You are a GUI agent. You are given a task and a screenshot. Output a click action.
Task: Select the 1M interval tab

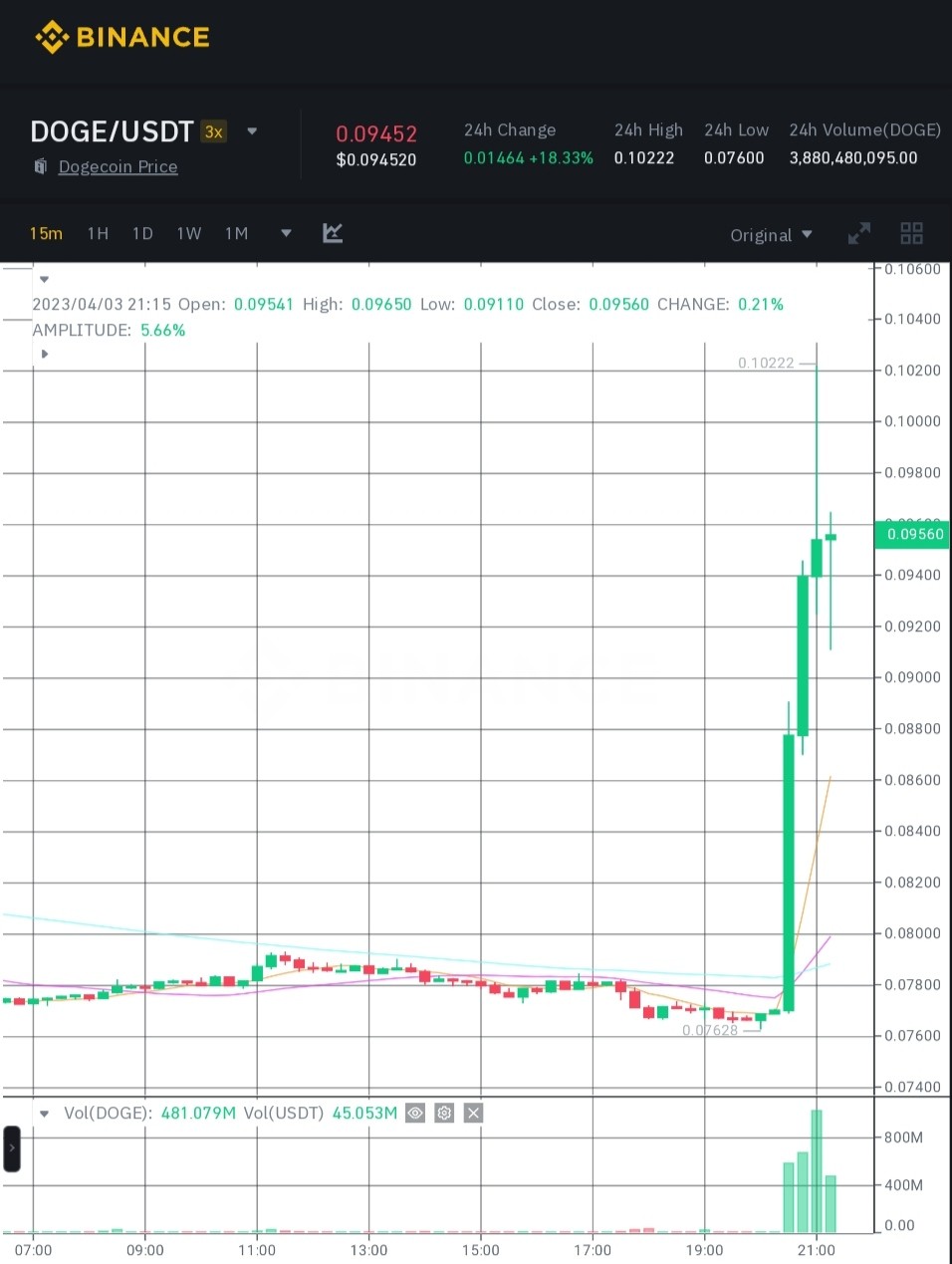[x=236, y=233]
